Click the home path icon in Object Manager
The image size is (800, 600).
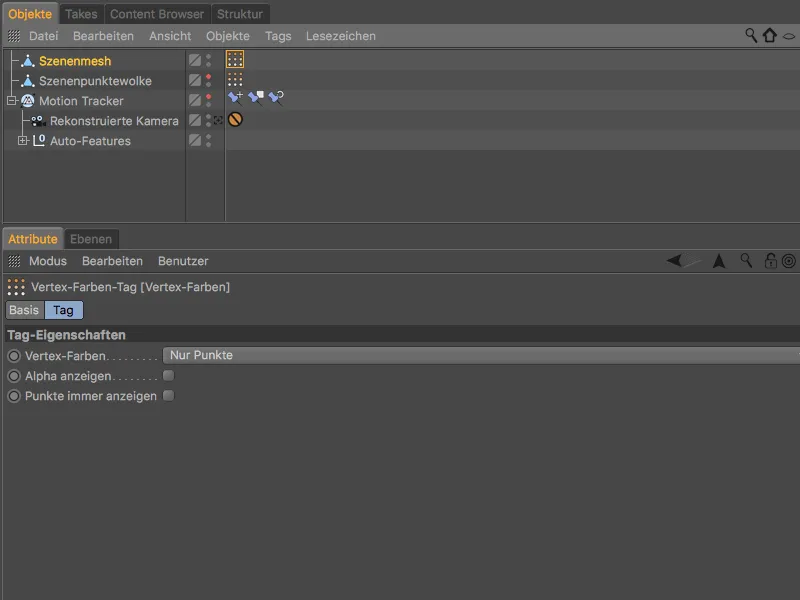click(x=769, y=35)
